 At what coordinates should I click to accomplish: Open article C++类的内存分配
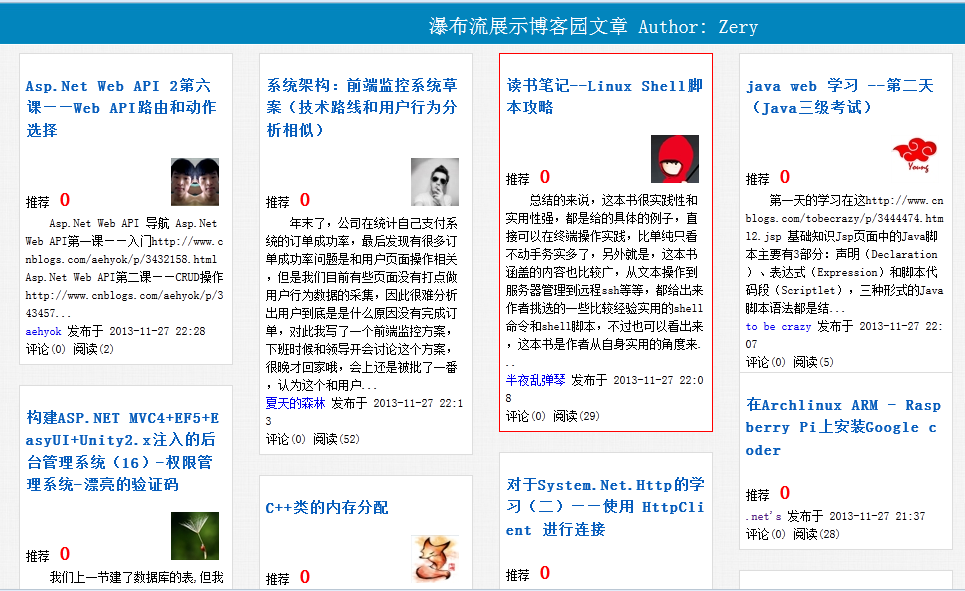[x=327, y=508]
